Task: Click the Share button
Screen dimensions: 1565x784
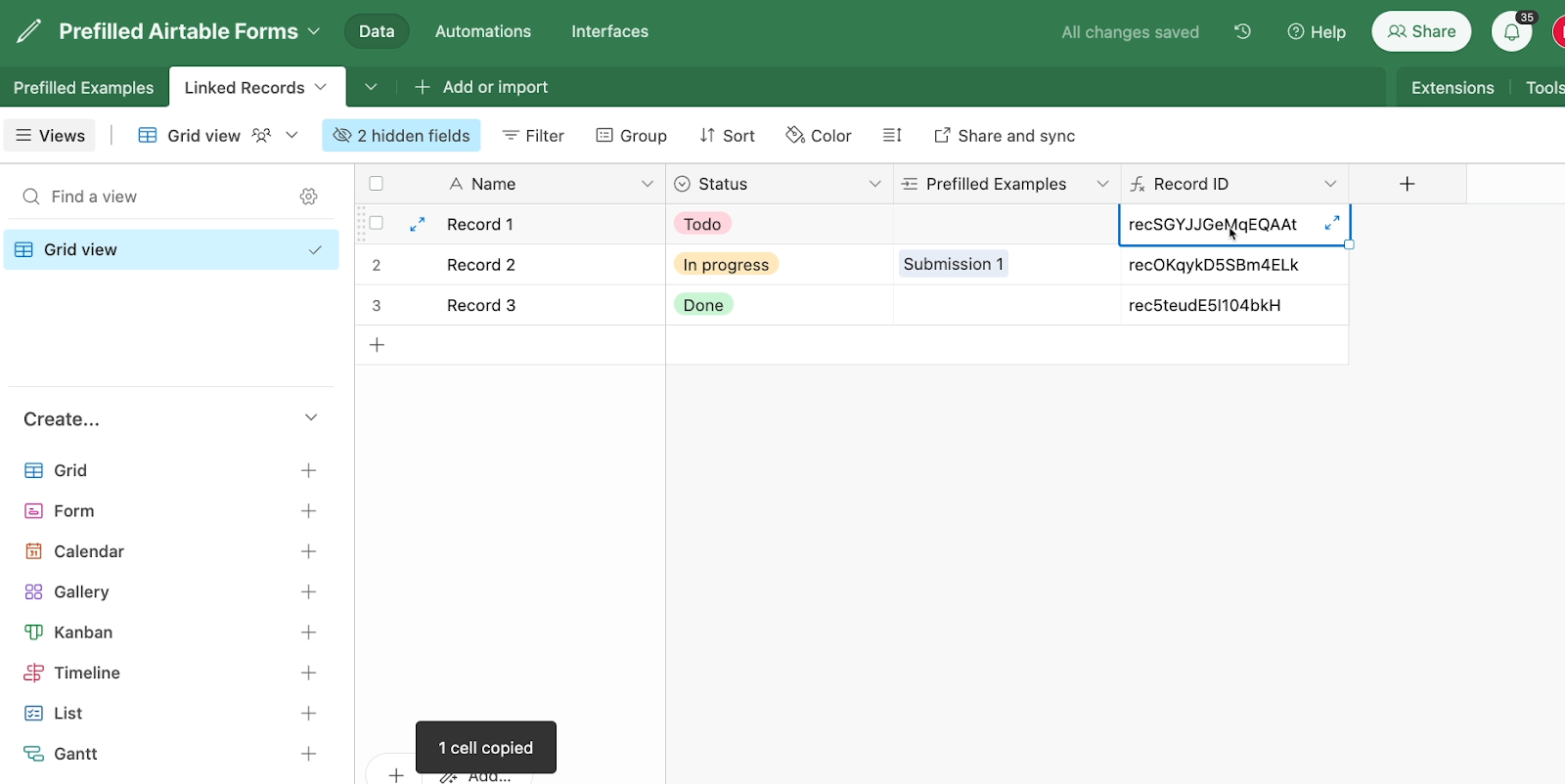Action: point(1421,31)
